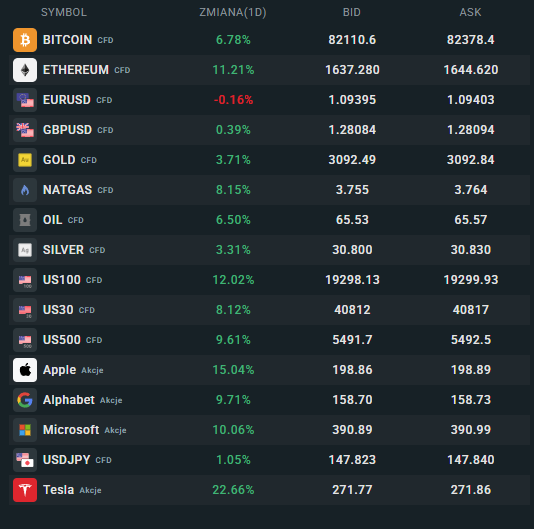Select the Tesla stock name

58,490
